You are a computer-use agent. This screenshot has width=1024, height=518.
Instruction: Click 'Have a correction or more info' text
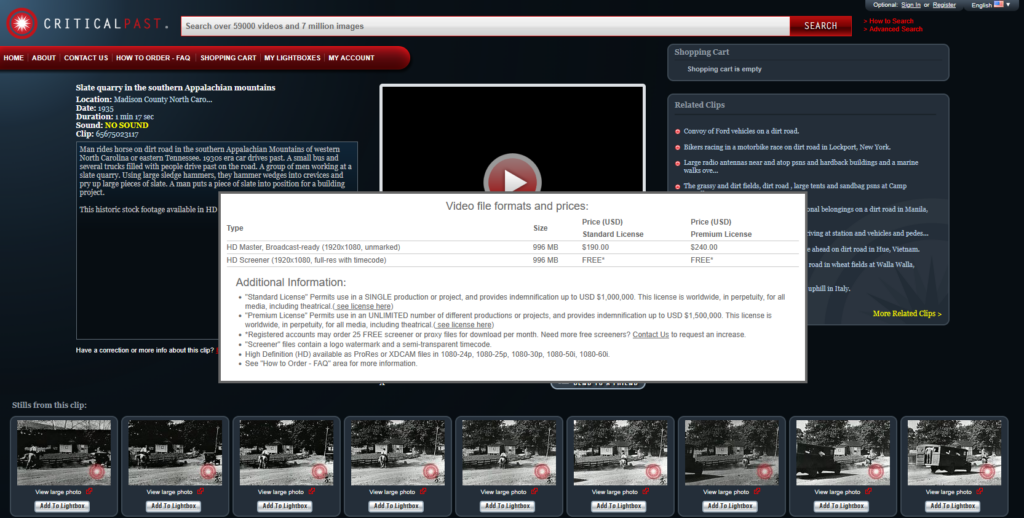pos(144,351)
